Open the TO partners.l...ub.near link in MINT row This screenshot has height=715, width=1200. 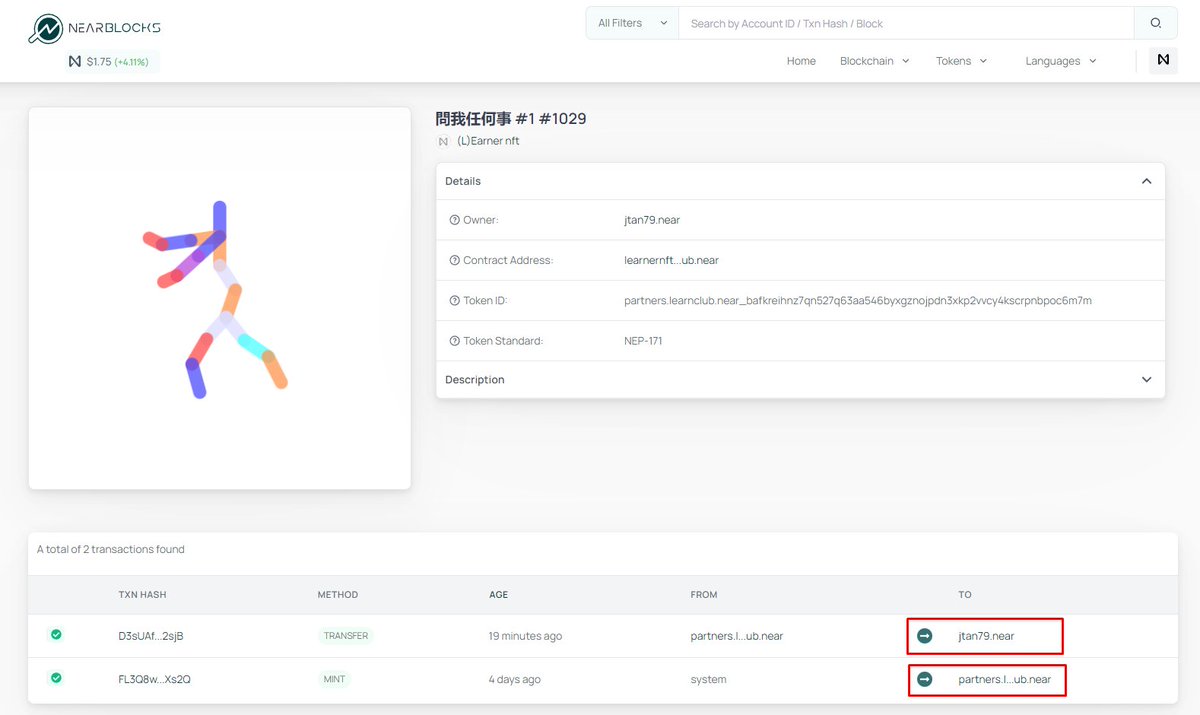[1005, 679]
